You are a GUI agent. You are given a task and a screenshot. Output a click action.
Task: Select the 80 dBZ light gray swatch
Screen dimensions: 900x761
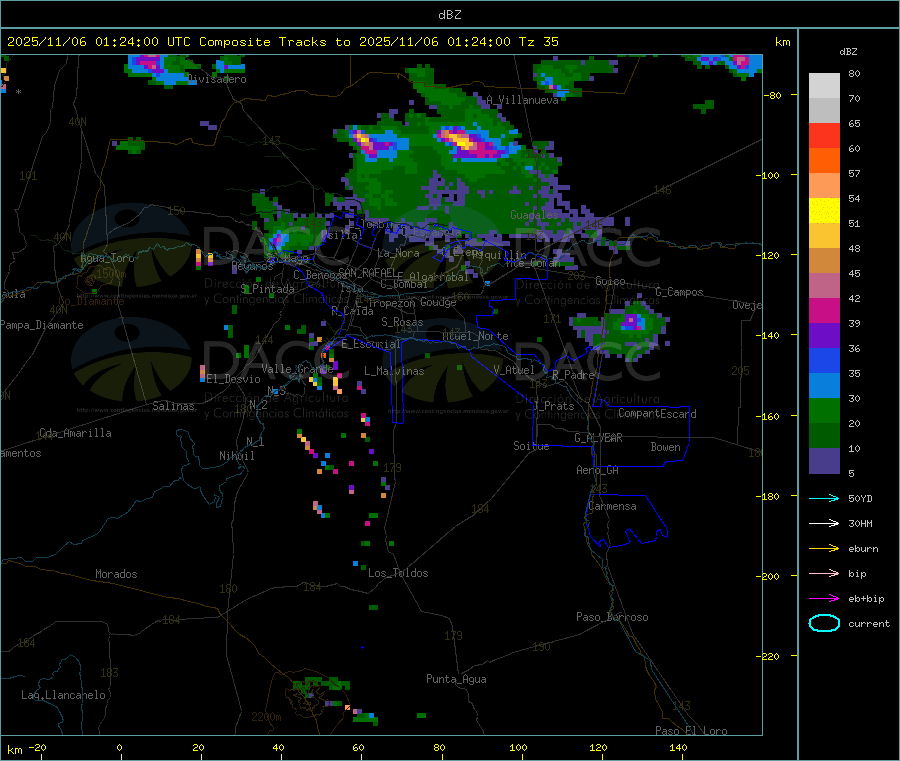tap(824, 86)
